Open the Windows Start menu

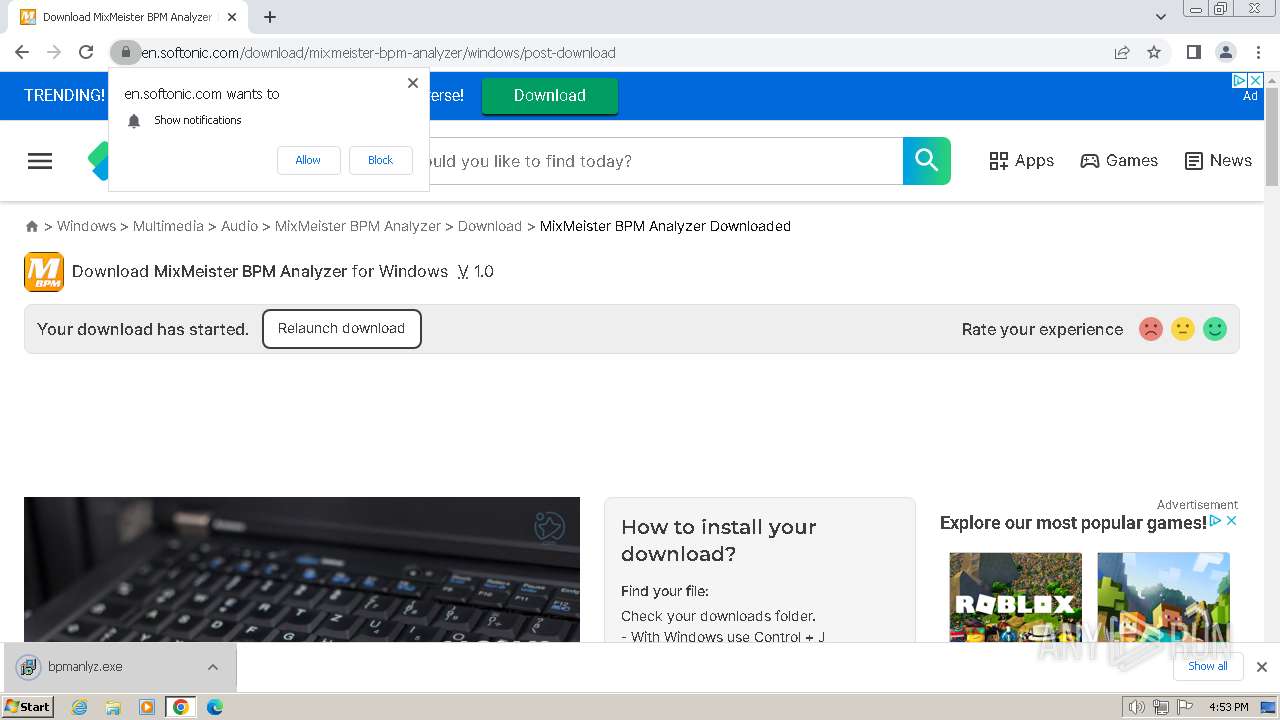tap(28, 707)
